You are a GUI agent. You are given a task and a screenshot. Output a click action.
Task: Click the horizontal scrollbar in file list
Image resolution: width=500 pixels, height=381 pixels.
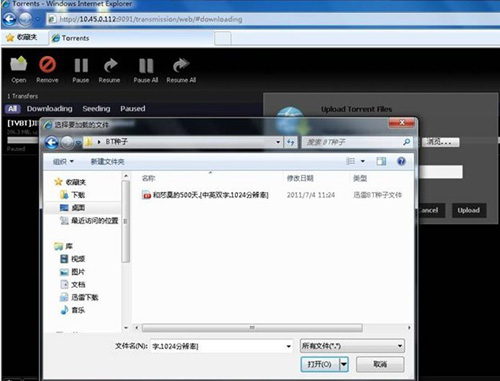pos(252,328)
